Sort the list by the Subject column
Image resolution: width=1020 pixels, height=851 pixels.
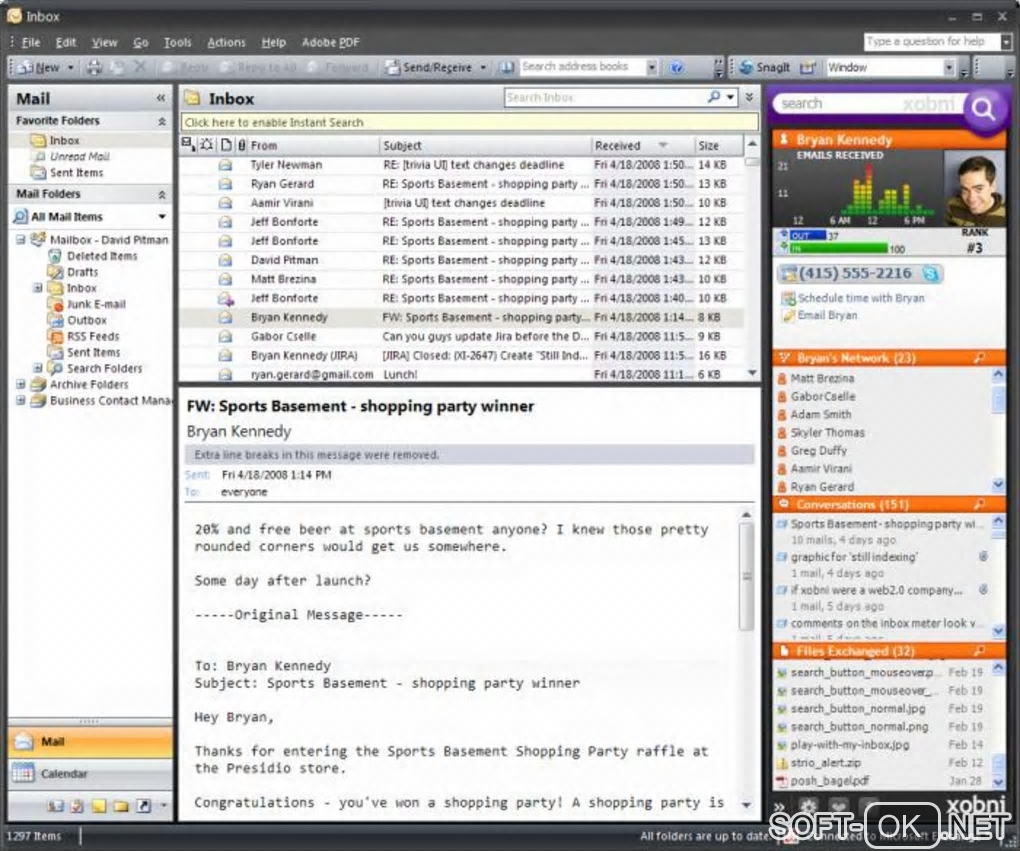pyautogui.click(x=485, y=146)
